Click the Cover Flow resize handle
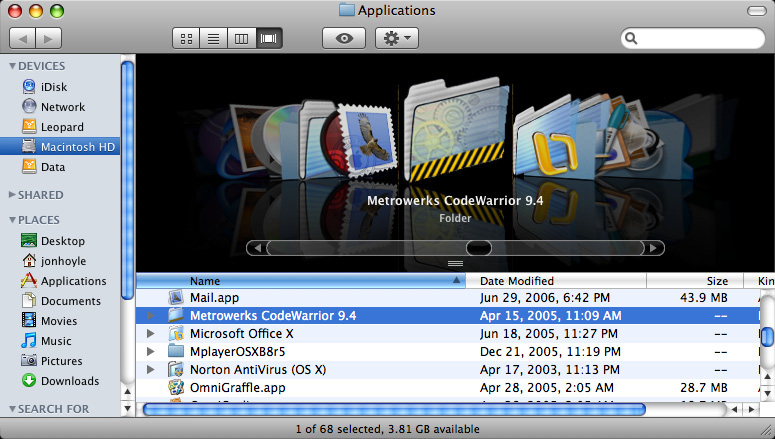The image size is (775, 439). [x=455, y=263]
